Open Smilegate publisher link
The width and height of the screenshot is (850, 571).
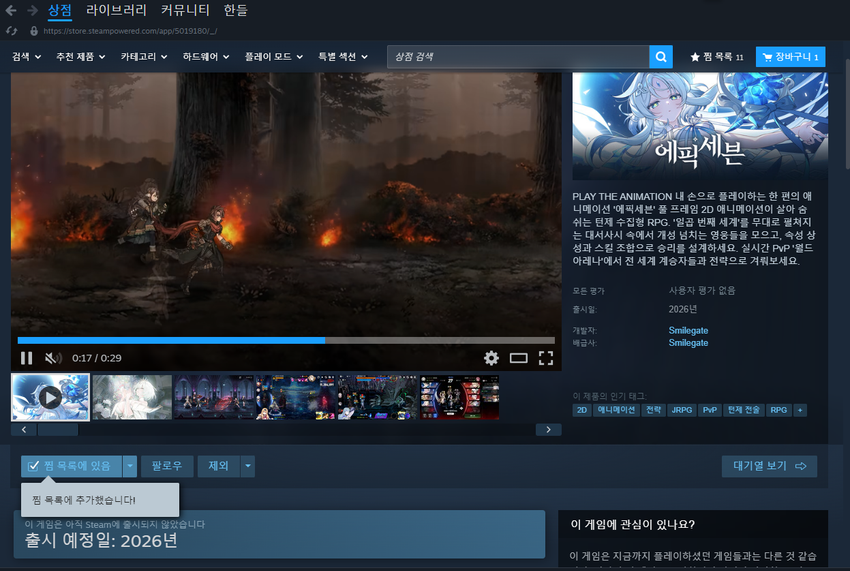688,343
